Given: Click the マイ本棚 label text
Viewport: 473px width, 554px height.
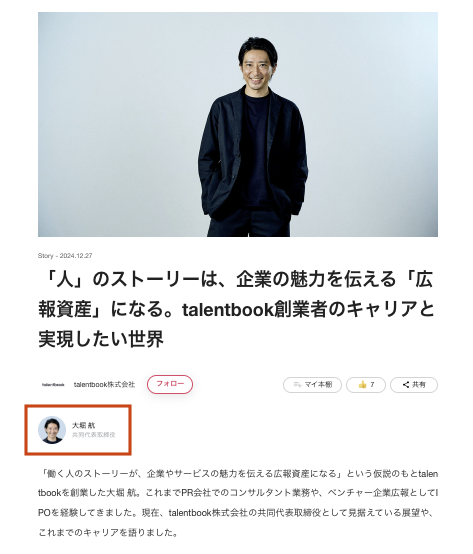Looking at the screenshot, I should 318,384.
